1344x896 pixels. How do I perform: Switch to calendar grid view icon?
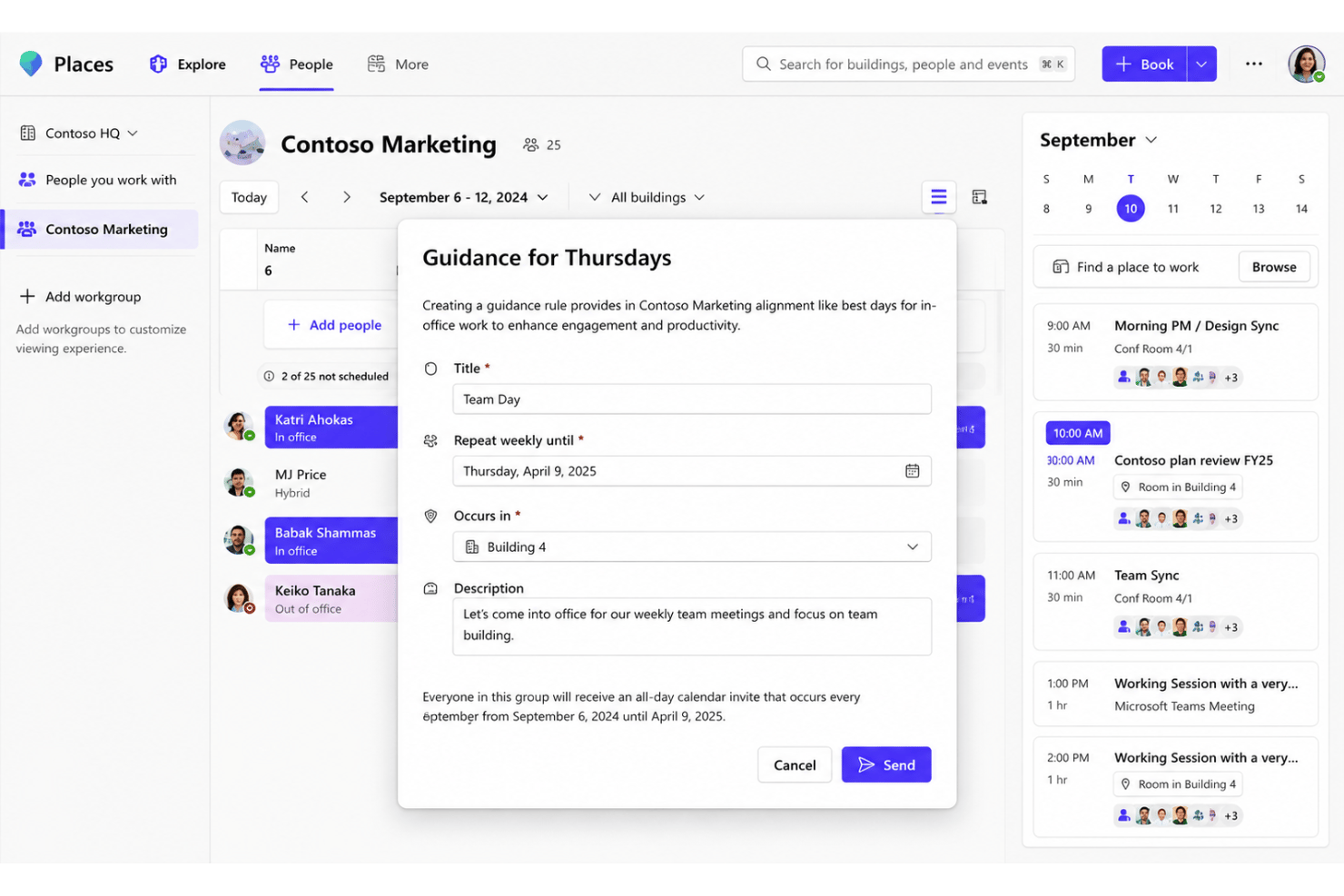tap(979, 197)
